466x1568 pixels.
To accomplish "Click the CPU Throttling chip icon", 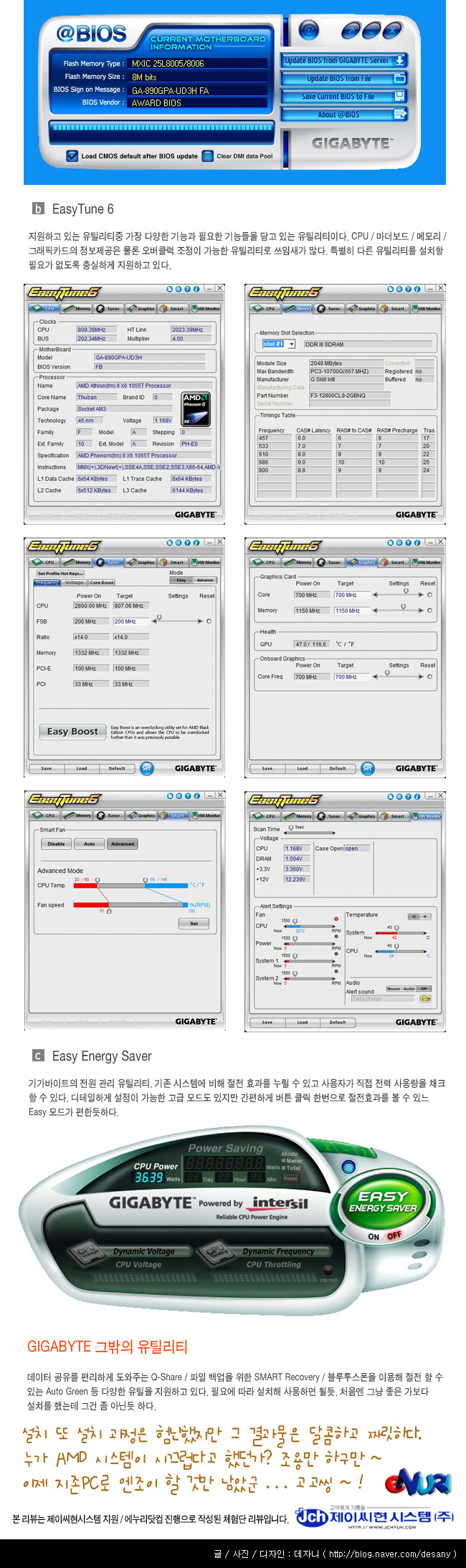I will pos(216,1253).
